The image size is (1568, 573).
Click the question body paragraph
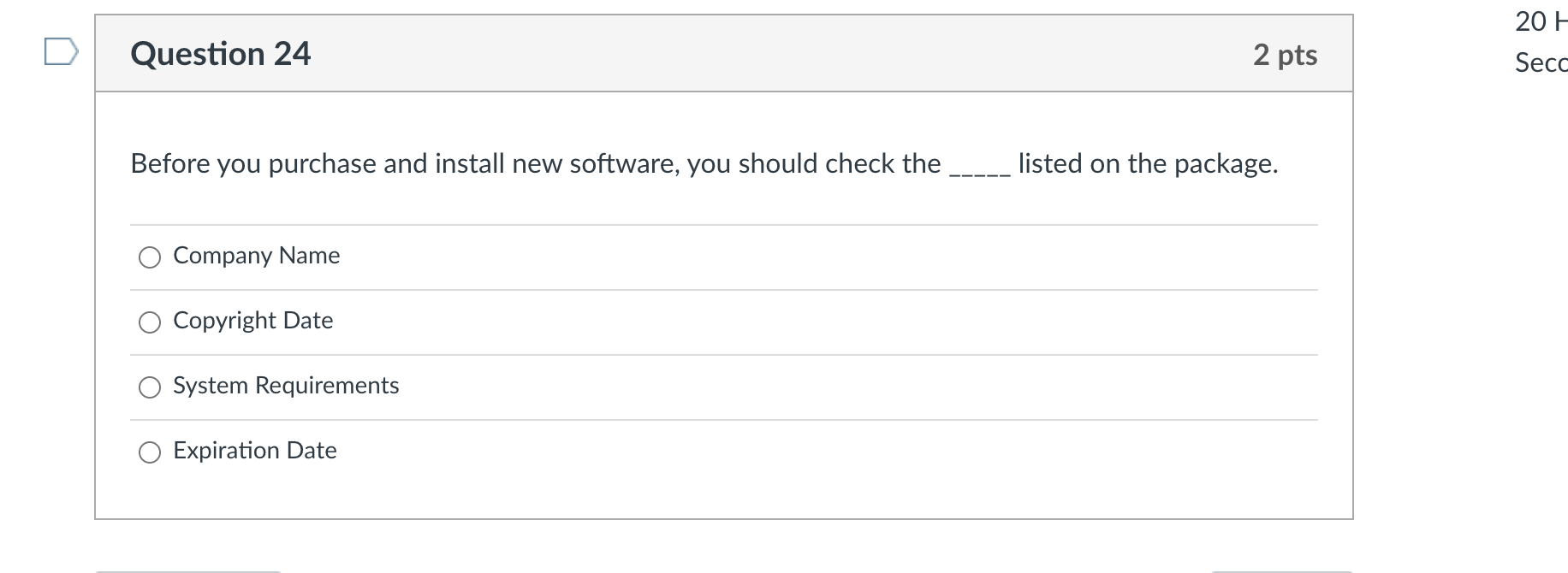[702, 163]
